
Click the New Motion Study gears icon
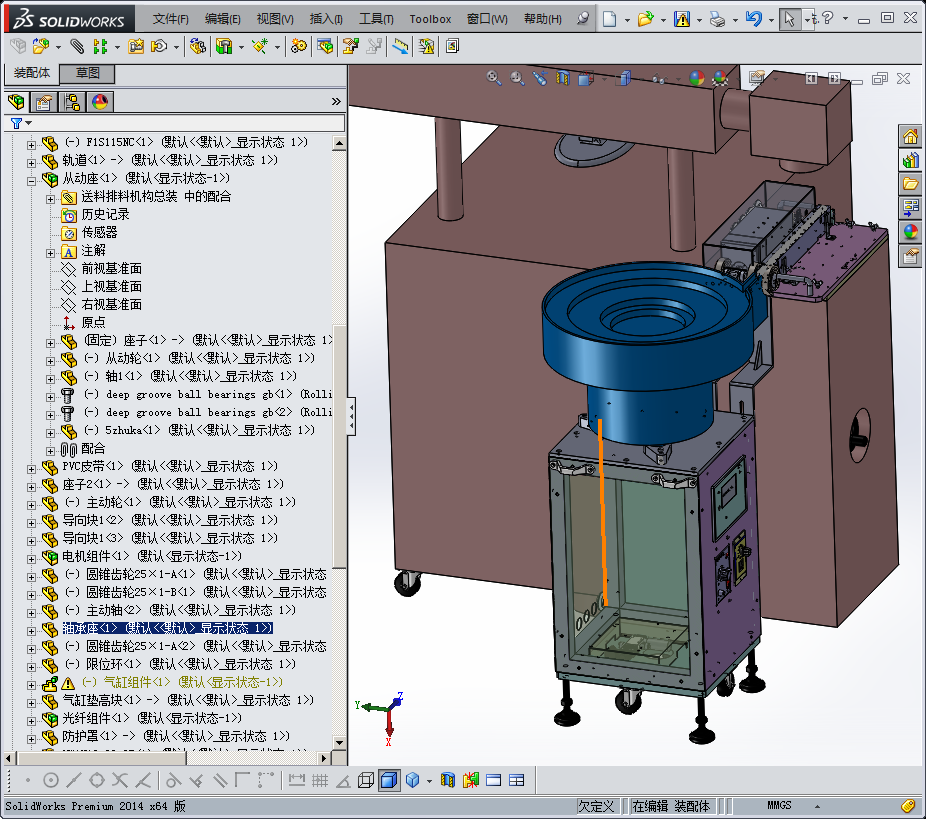click(x=299, y=46)
